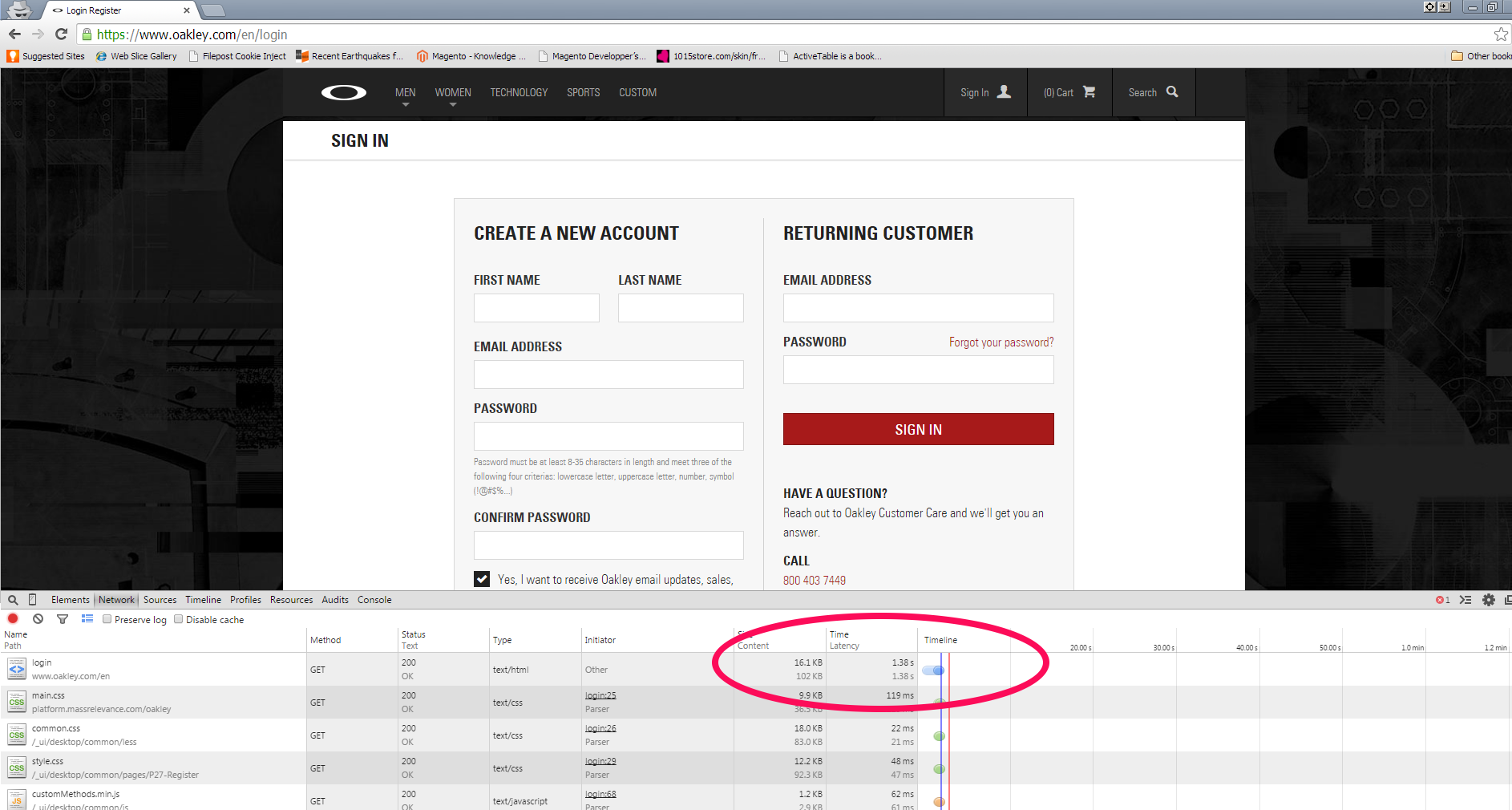Sort network table by Initiator column
The image size is (1512, 810).
tap(657, 640)
